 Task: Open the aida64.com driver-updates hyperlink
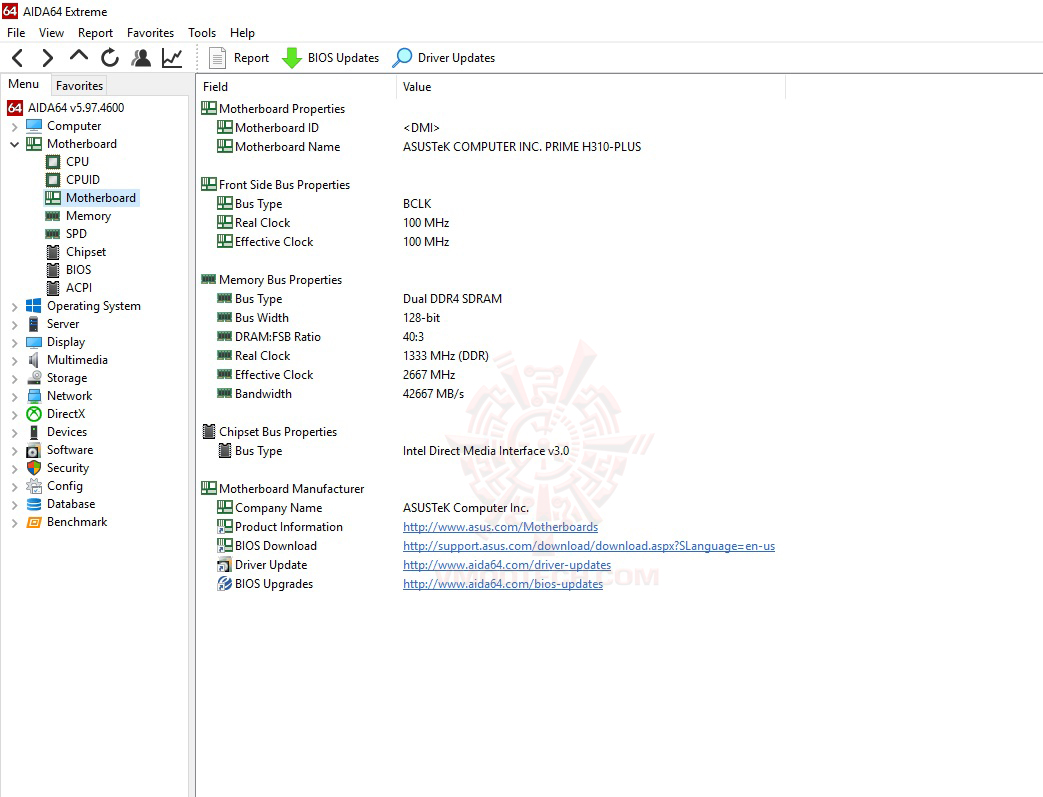tap(506, 564)
